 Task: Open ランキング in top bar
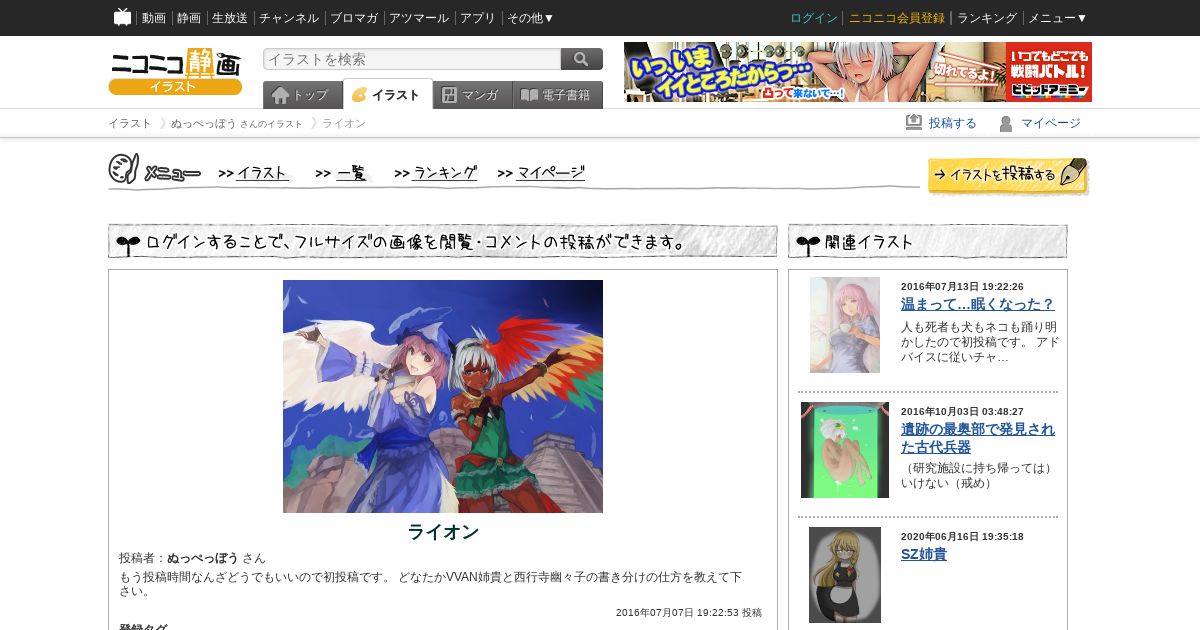click(987, 18)
